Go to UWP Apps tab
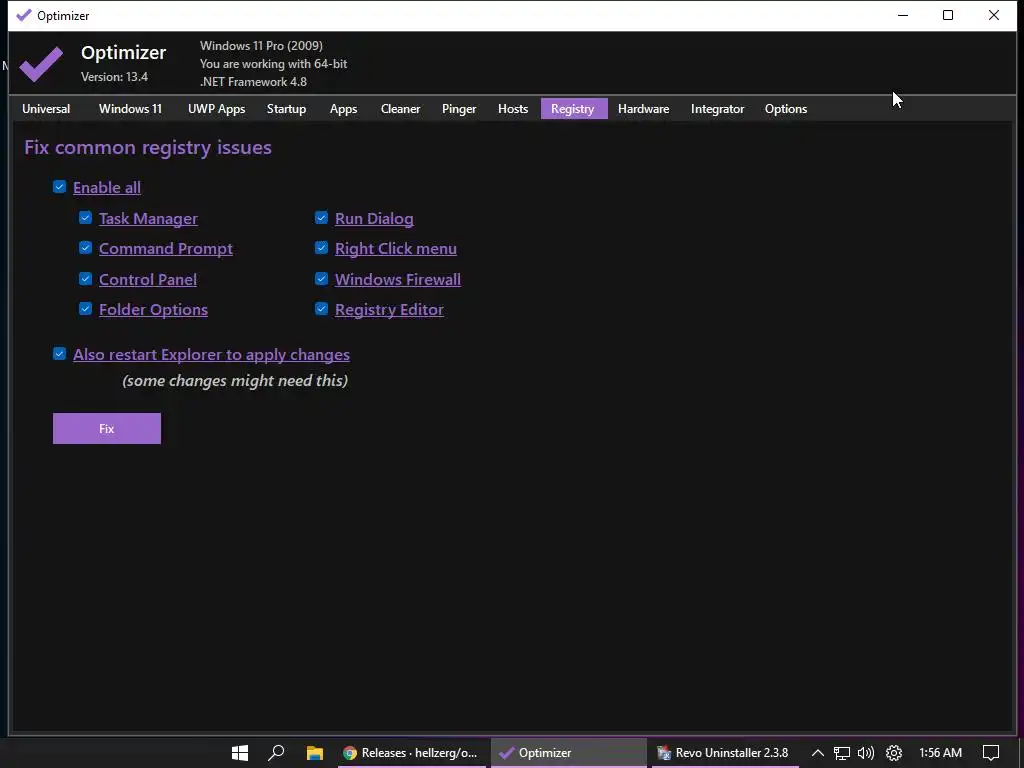The image size is (1024, 768). [x=216, y=109]
